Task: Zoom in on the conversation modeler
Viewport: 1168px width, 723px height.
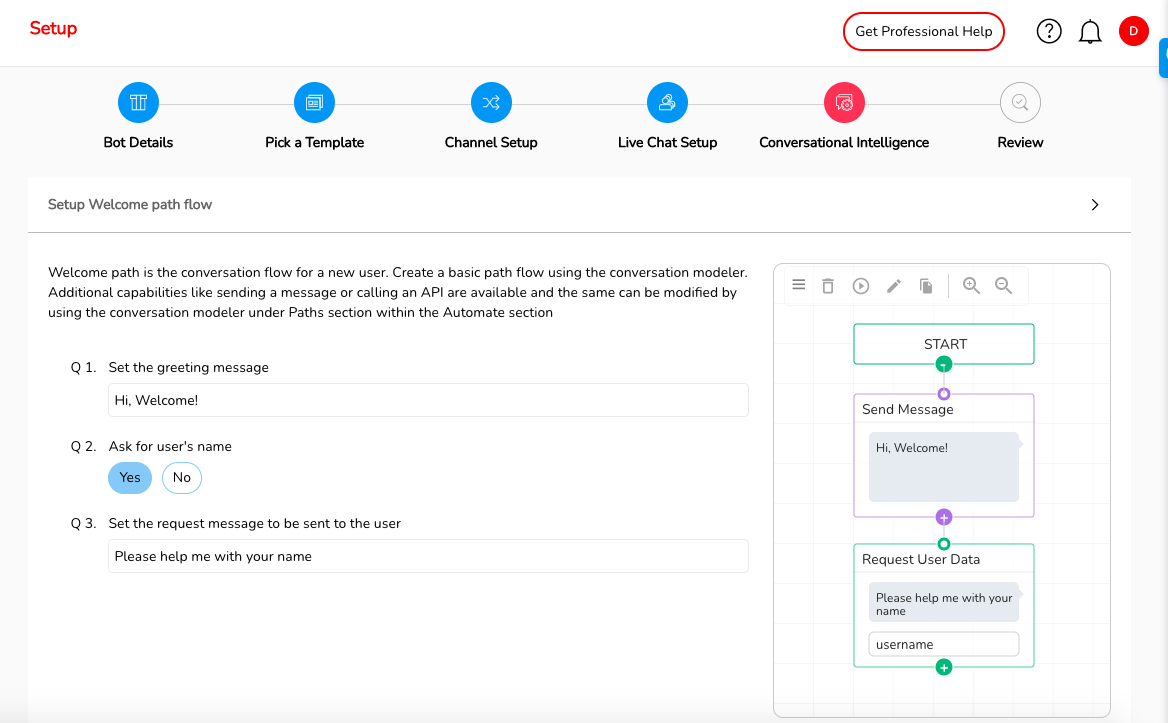Action: tap(971, 285)
